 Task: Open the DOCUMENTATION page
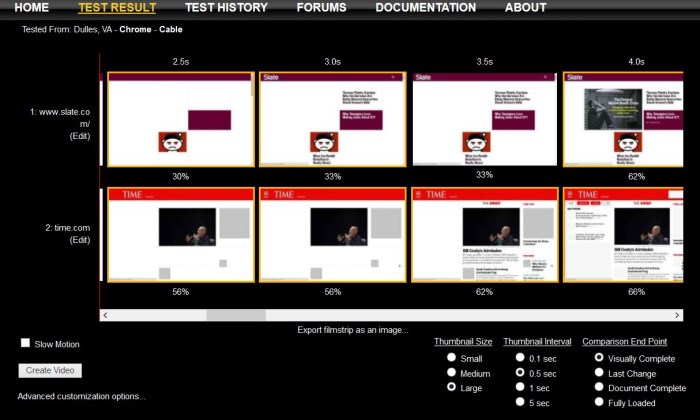point(425,7)
